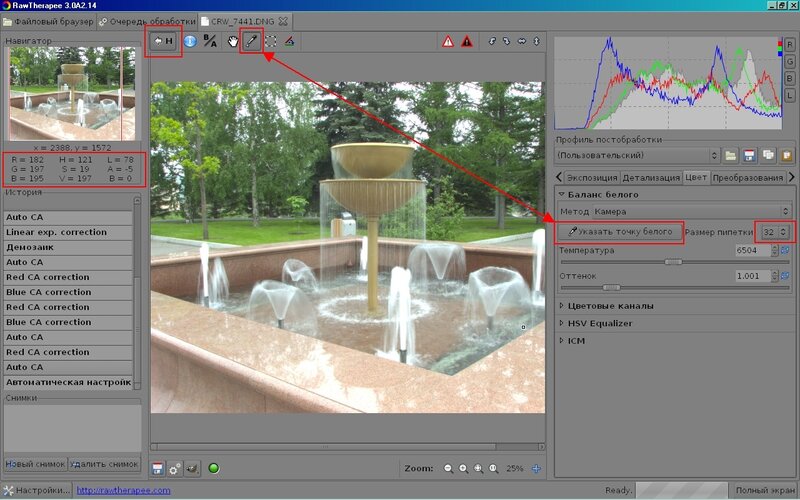Click the Температура value field
The height and width of the screenshot is (500, 800).
753,250
